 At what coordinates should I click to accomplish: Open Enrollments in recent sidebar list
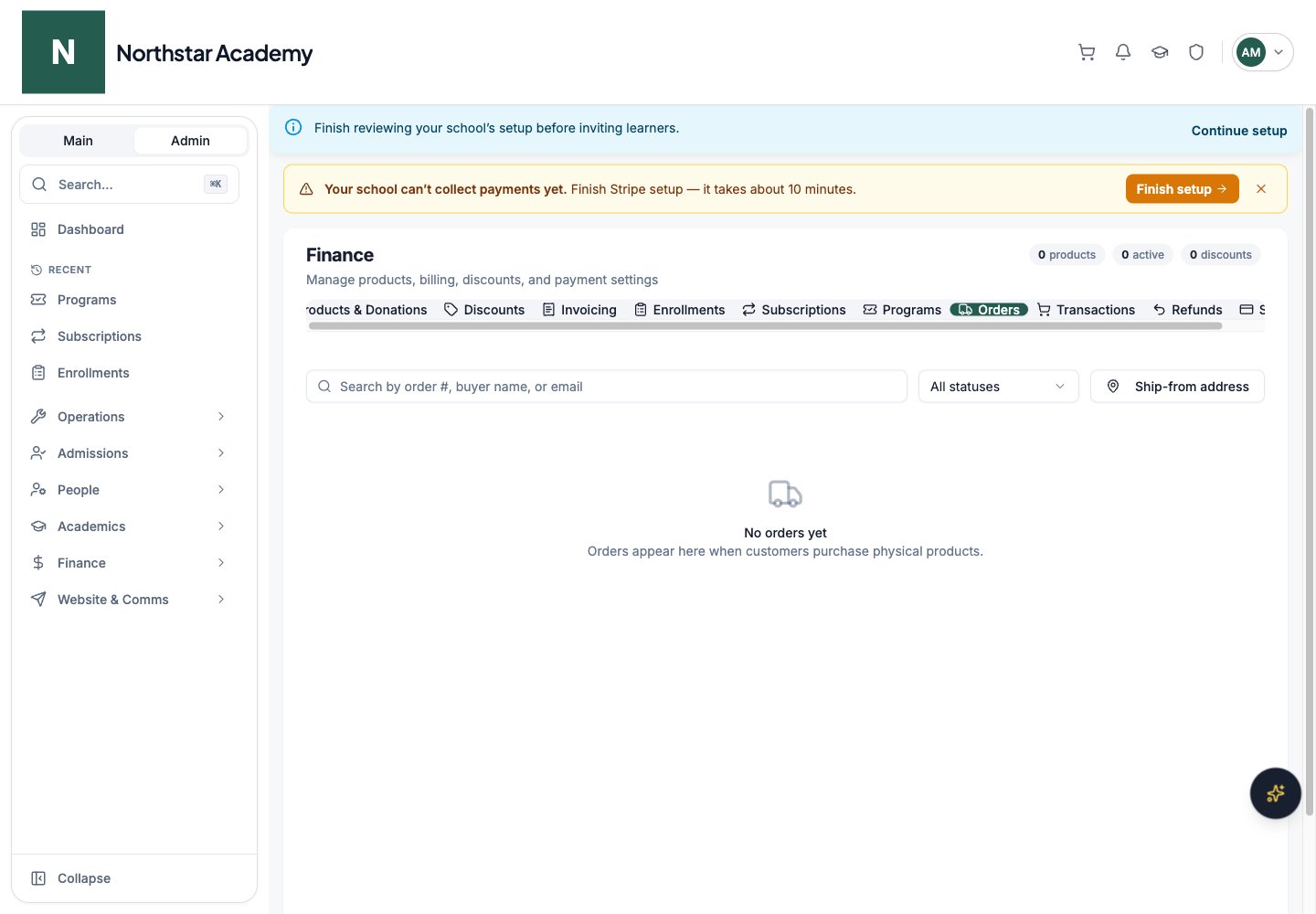coord(128,373)
